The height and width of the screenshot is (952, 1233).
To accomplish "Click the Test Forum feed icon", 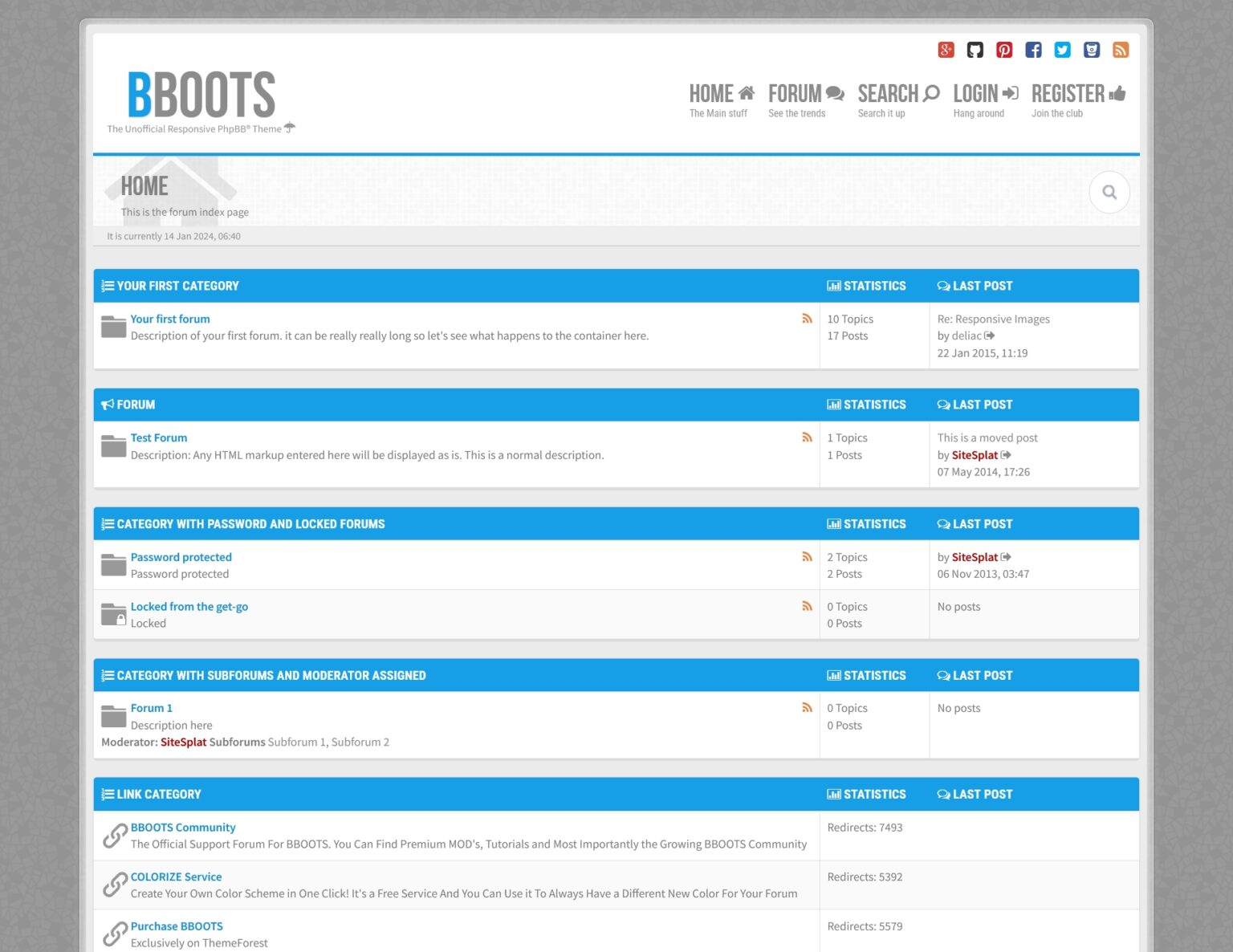I will (808, 437).
